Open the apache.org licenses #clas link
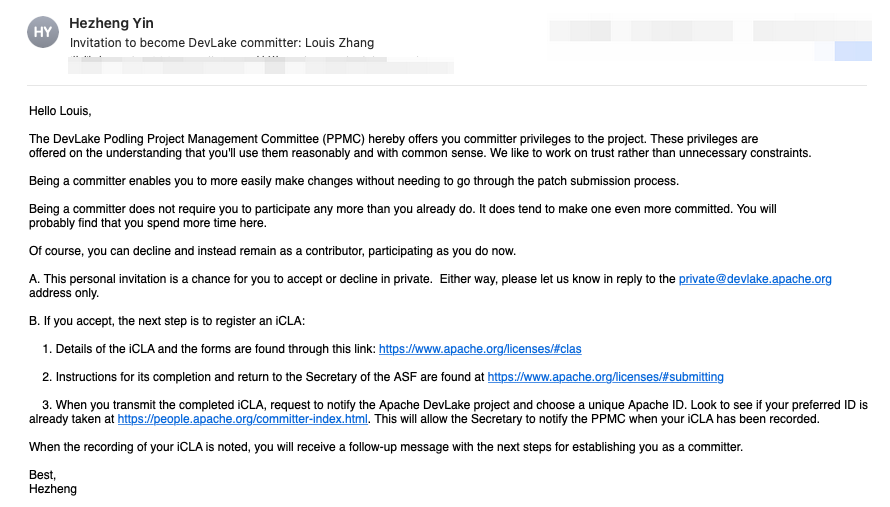The height and width of the screenshot is (507, 890). (480, 349)
